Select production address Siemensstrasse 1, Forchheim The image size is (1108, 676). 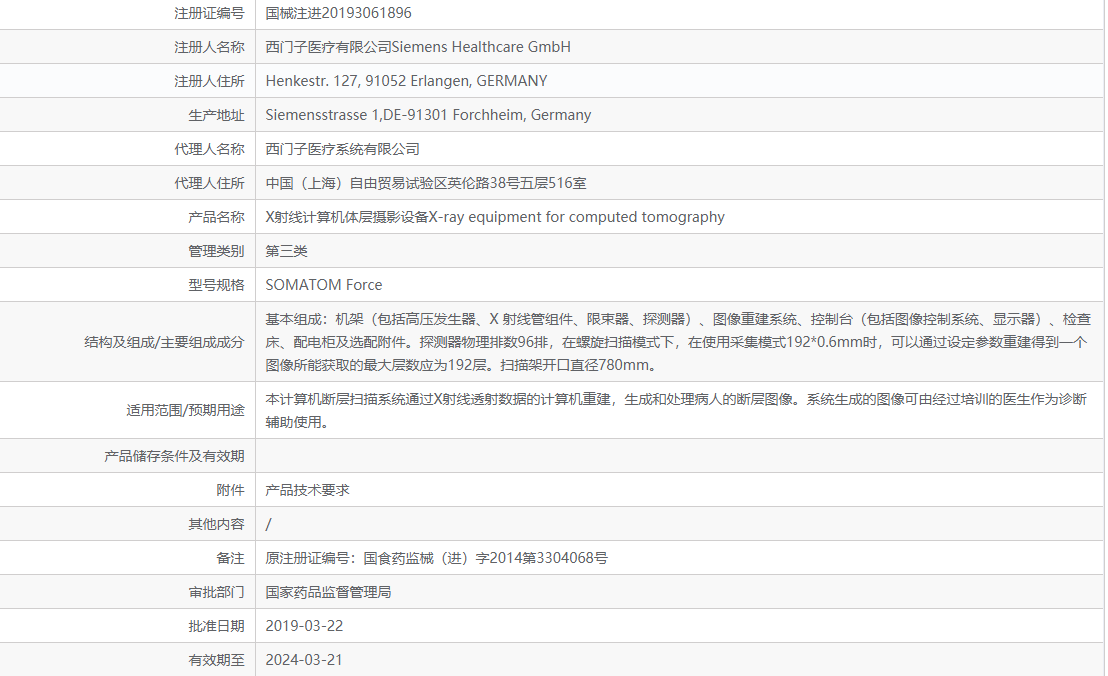point(428,115)
